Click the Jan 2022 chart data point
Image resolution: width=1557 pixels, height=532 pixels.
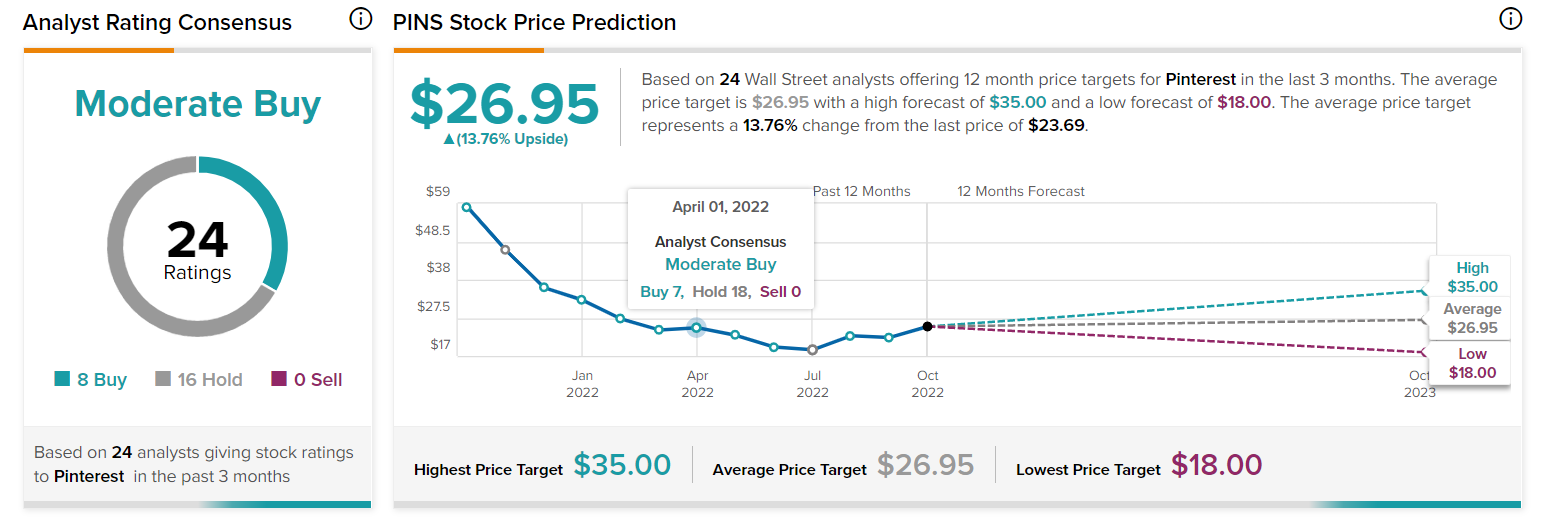point(582,300)
